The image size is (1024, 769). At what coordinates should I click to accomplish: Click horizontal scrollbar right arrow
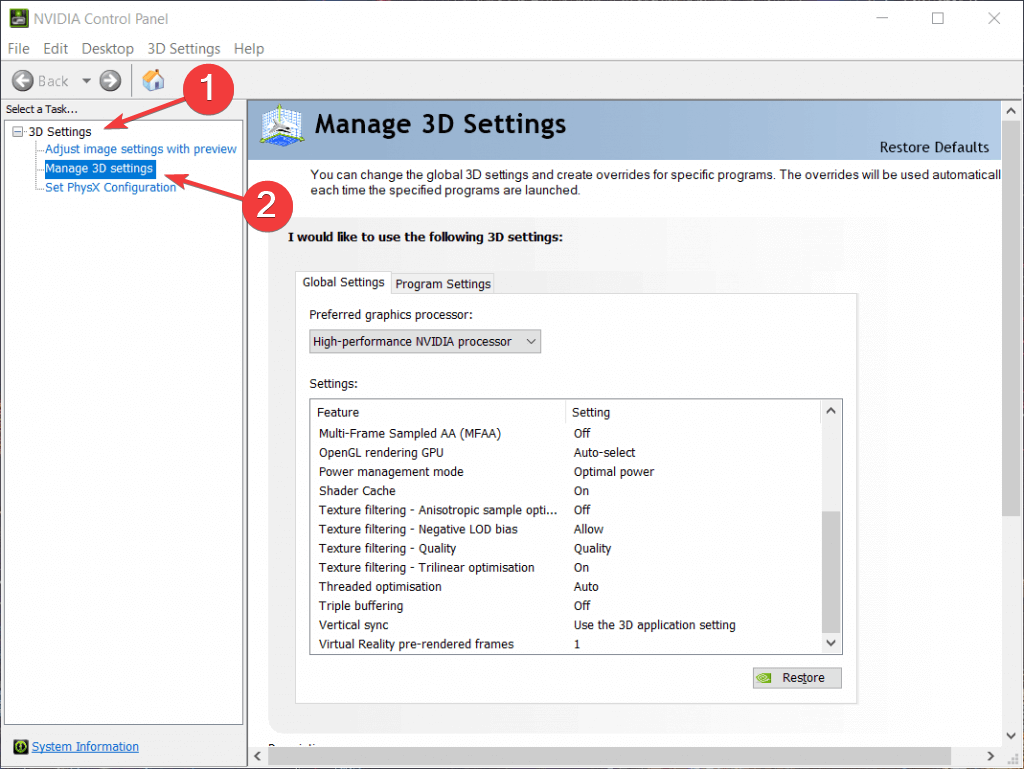[991, 756]
